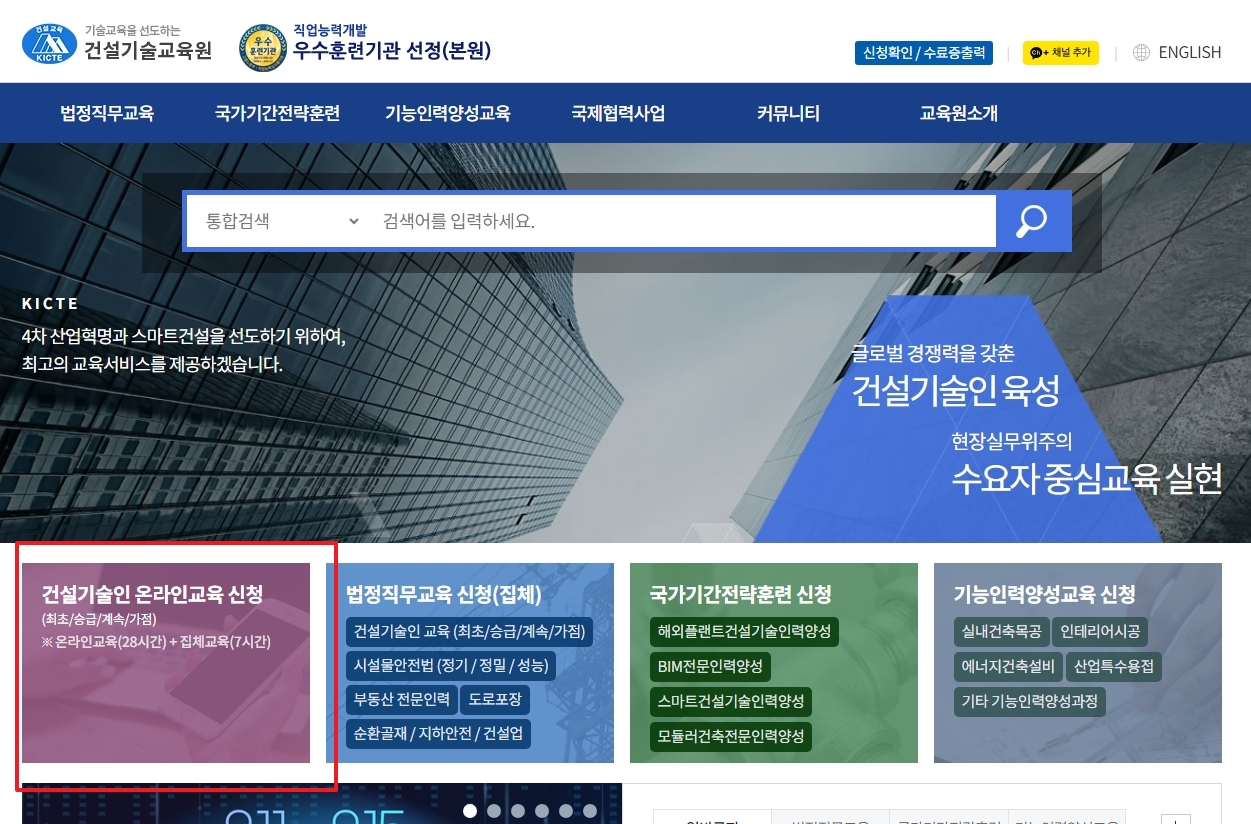Select 부동산 전문인력 button
This screenshot has height=824, width=1251.
(401, 699)
